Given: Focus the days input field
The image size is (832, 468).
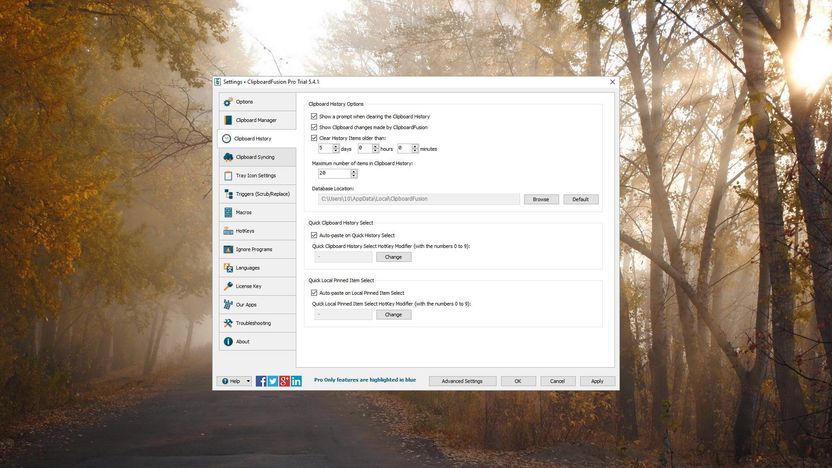Looking at the screenshot, I should click(x=325, y=149).
